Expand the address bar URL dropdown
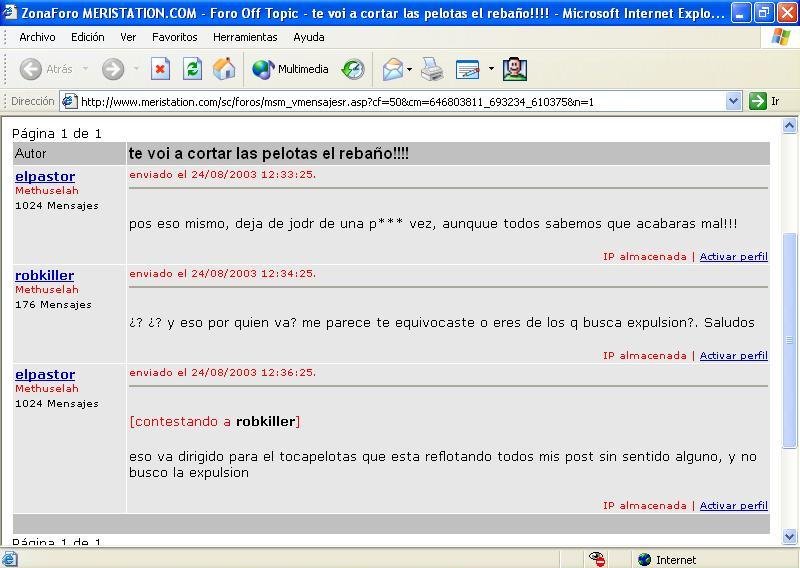The height and width of the screenshot is (568, 800). 733,101
